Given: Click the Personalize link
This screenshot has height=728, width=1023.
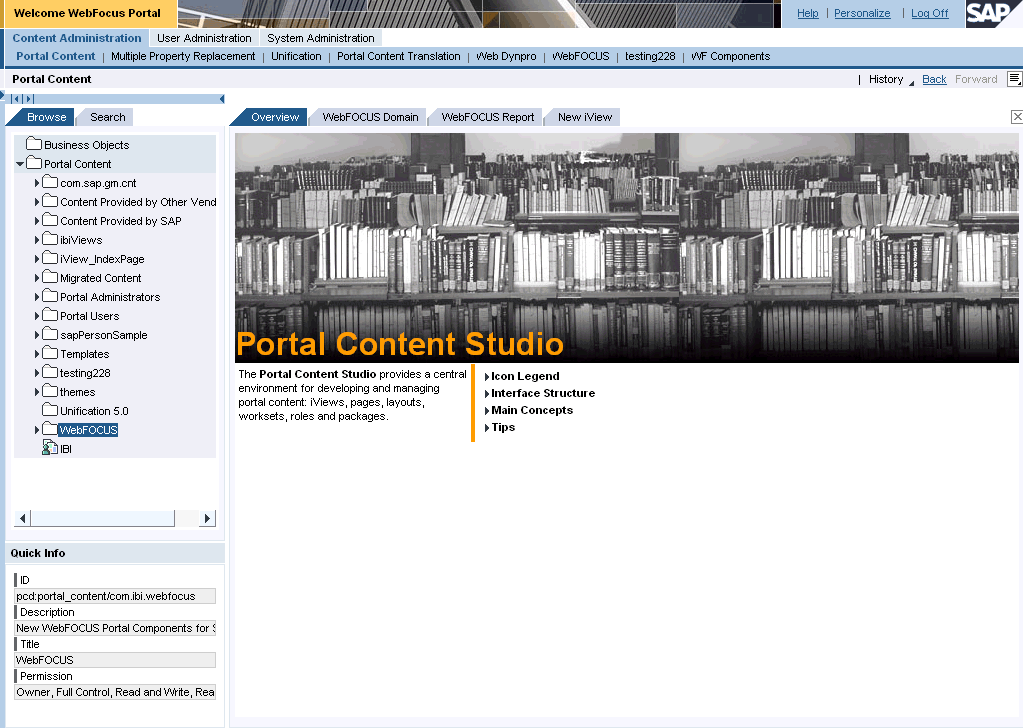Looking at the screenshot, I should [x=861, y=13].
